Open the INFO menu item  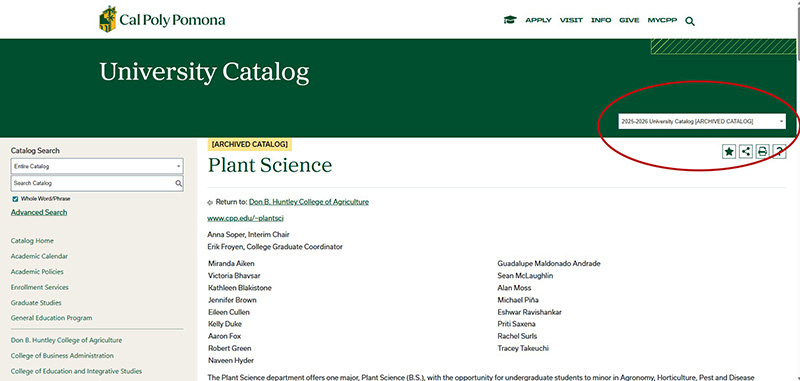pos(601,20)
